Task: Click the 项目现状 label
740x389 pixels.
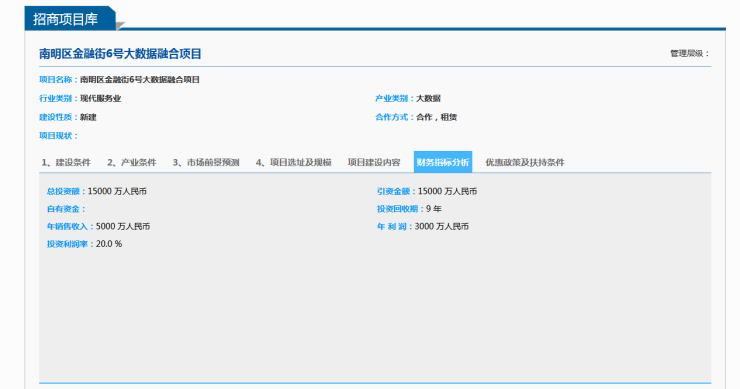Action: [x=59, y=136]
